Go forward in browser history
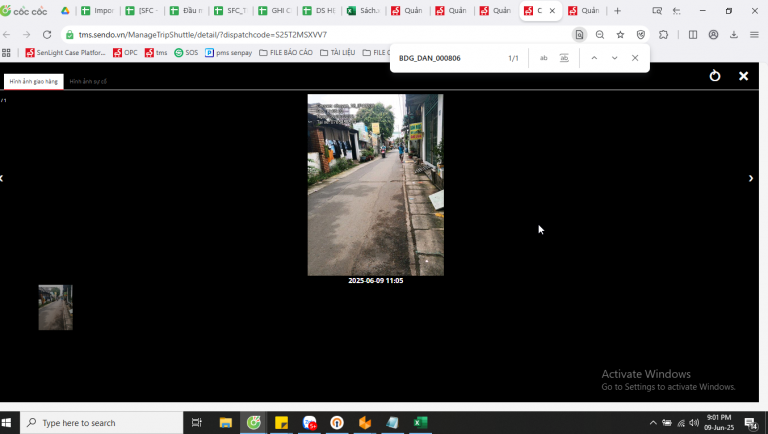 pos(26,34)
